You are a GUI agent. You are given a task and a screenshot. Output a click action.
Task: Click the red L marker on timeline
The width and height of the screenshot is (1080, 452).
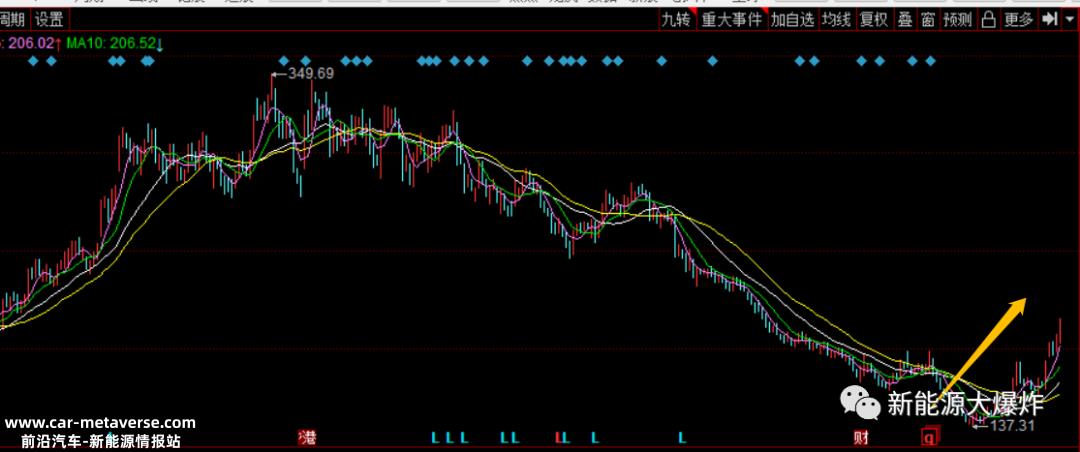coord(558,437)
